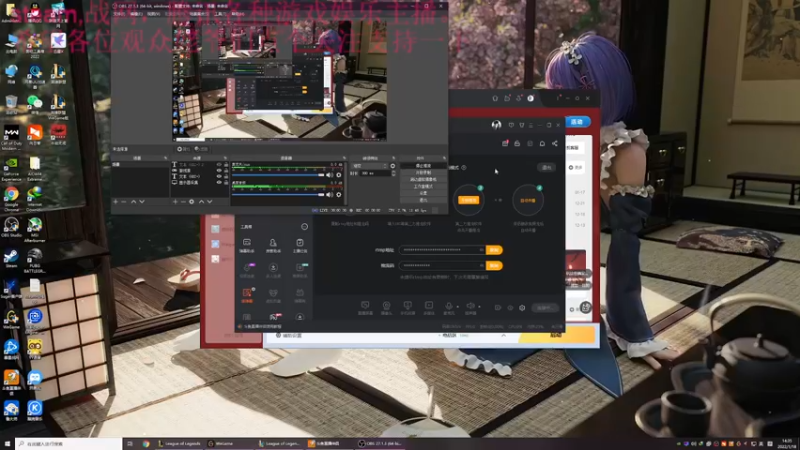Open Steam desktop shortcut
The image size is (800, 450).
click(x=11, y=258)
